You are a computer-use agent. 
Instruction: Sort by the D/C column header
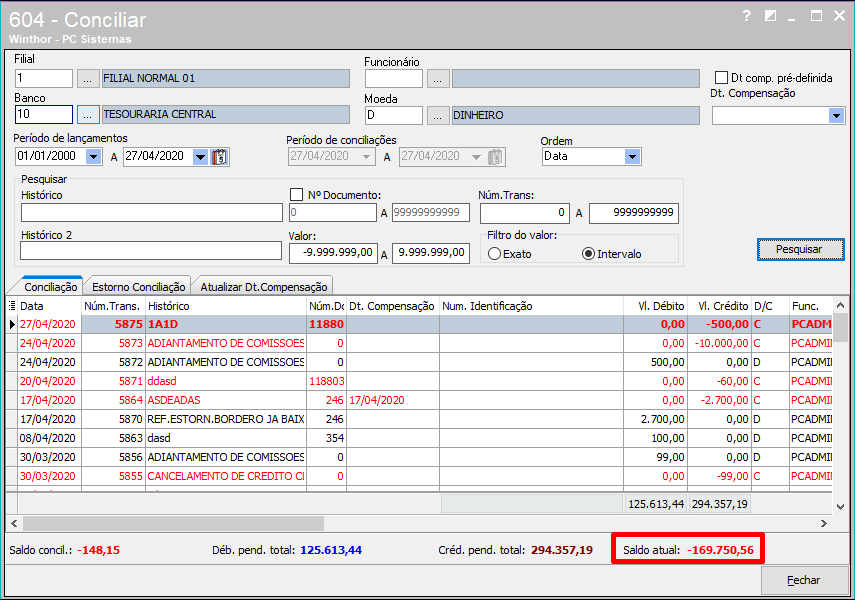[x=770, y=306]
